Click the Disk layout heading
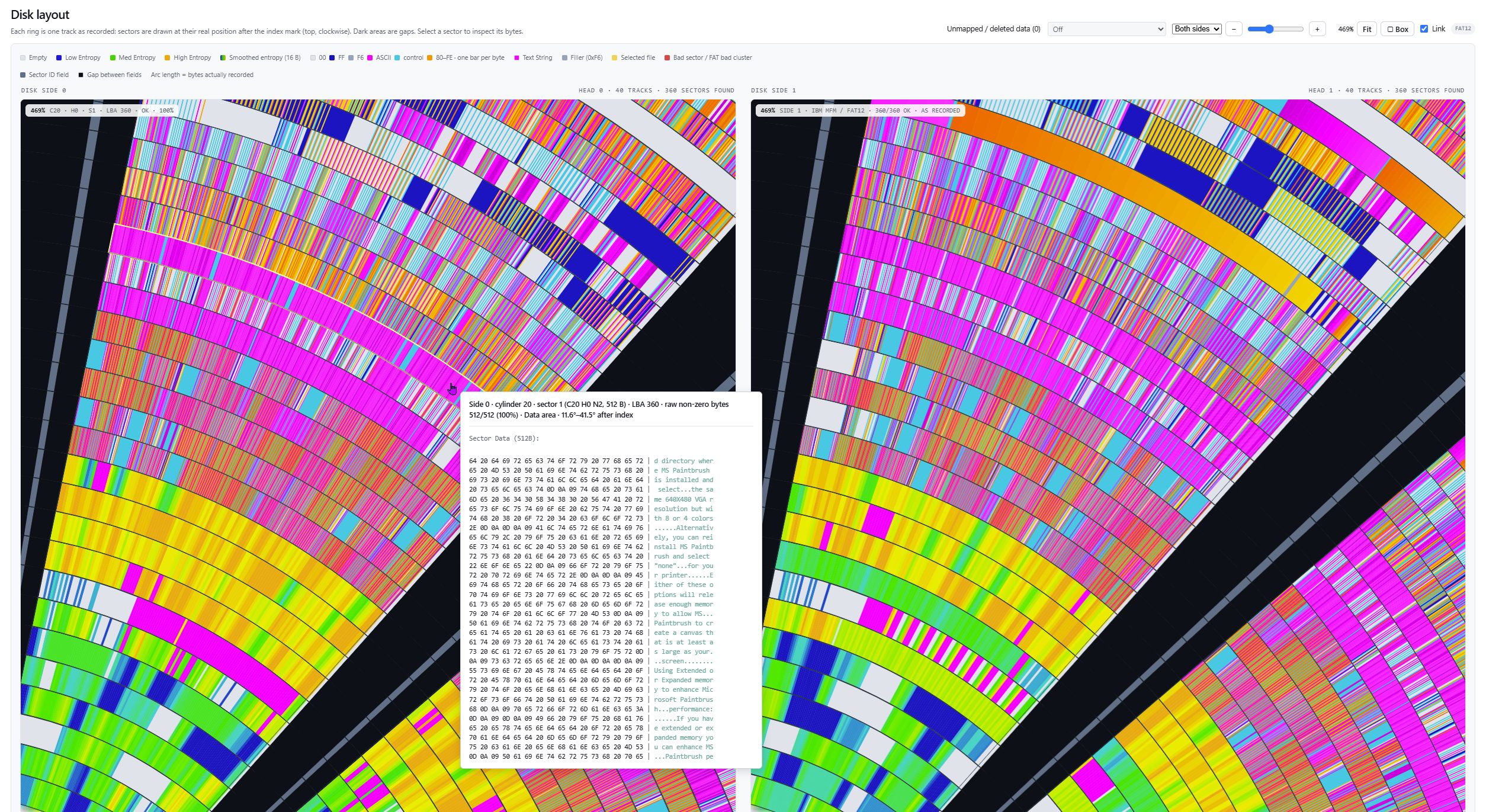Screen dimensions: 1486x812 (x=40, y=15)
